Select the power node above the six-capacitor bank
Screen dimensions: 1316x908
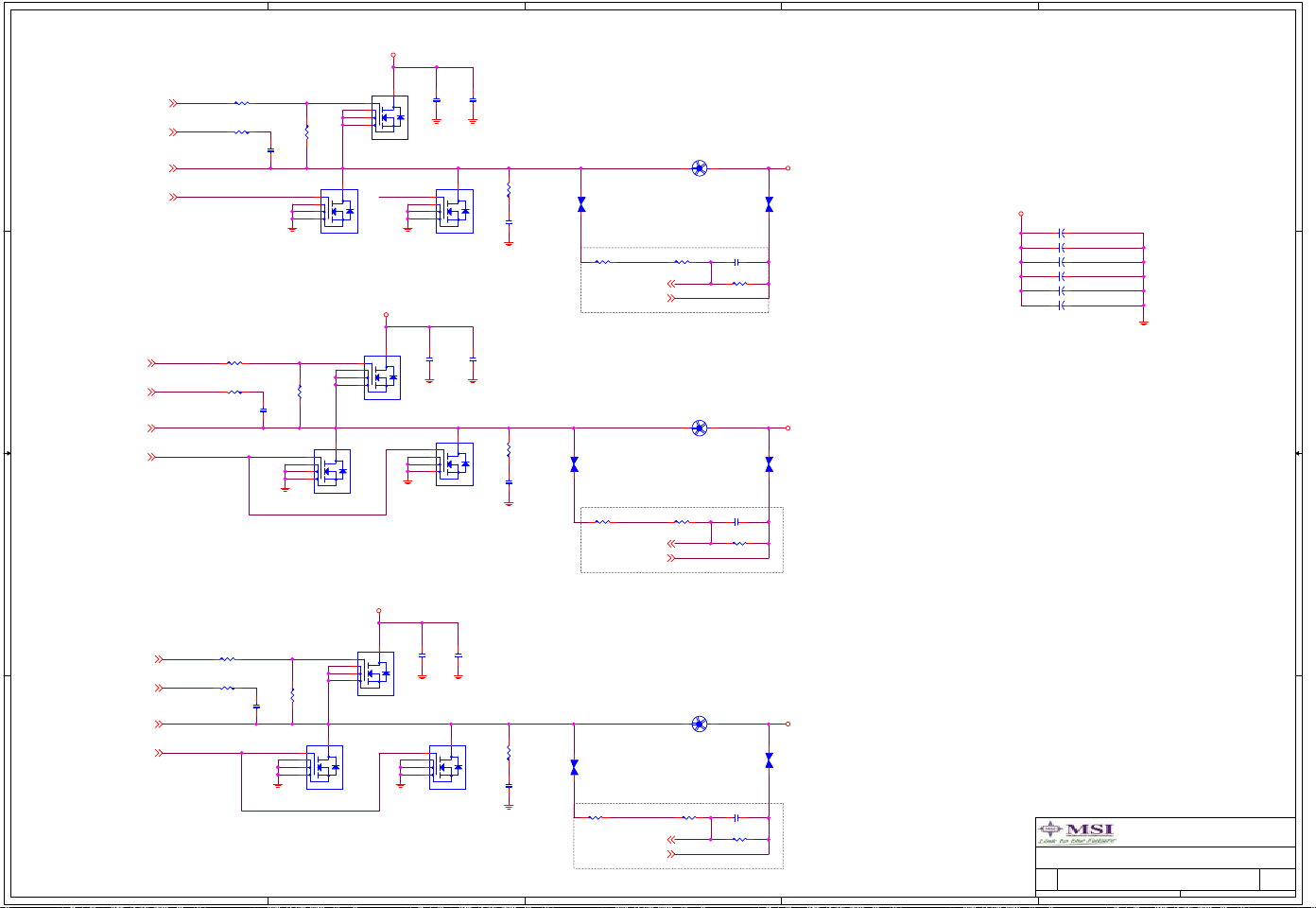(1021, 214)
